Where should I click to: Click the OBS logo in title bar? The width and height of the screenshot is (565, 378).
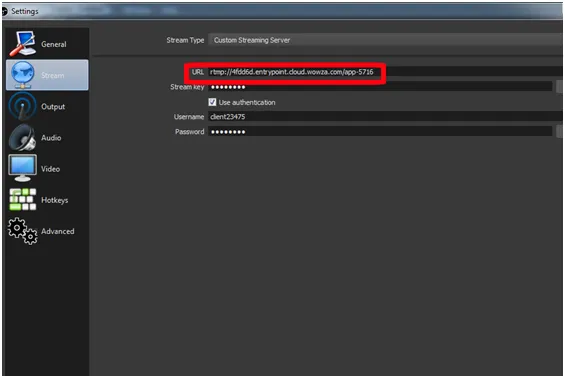point(5,11)
